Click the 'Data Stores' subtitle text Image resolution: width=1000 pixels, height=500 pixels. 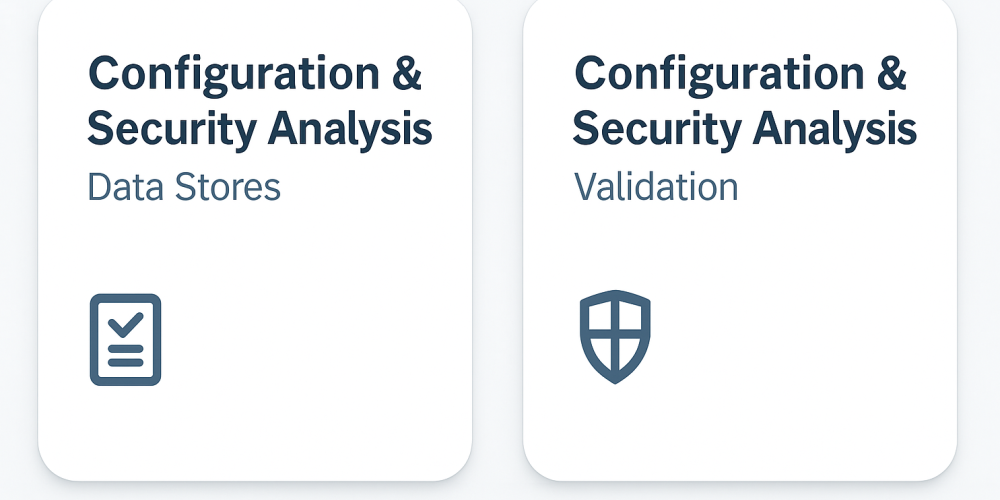pos(184,187)
